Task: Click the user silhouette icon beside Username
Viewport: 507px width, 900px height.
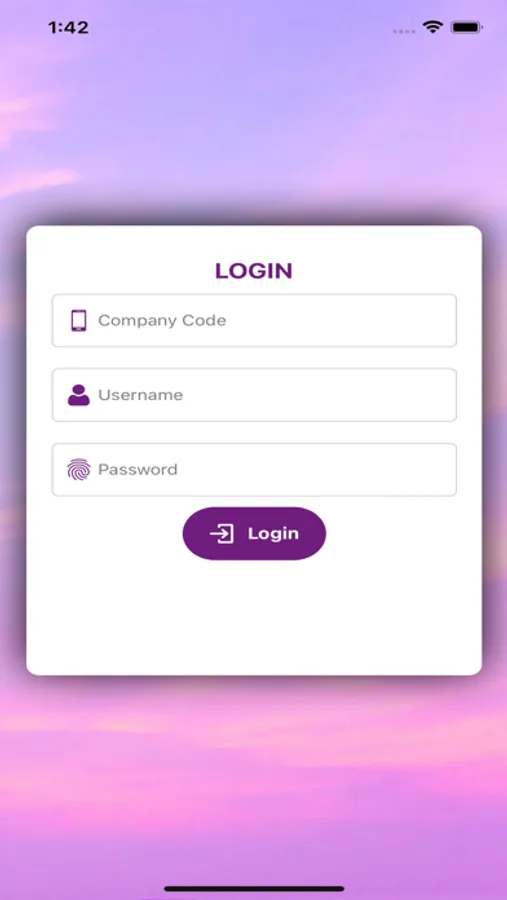Action: (79, 395)
